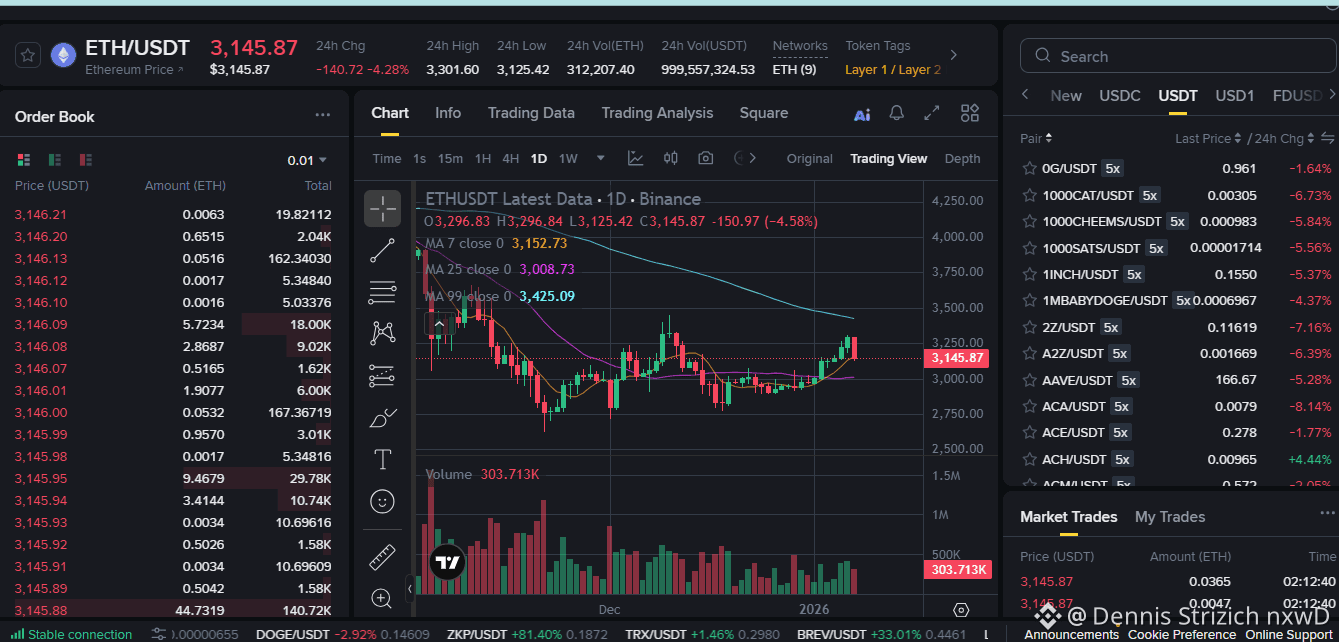Switch to the Info tab
The image size is (1339, 642).
[x=448, y=113]
